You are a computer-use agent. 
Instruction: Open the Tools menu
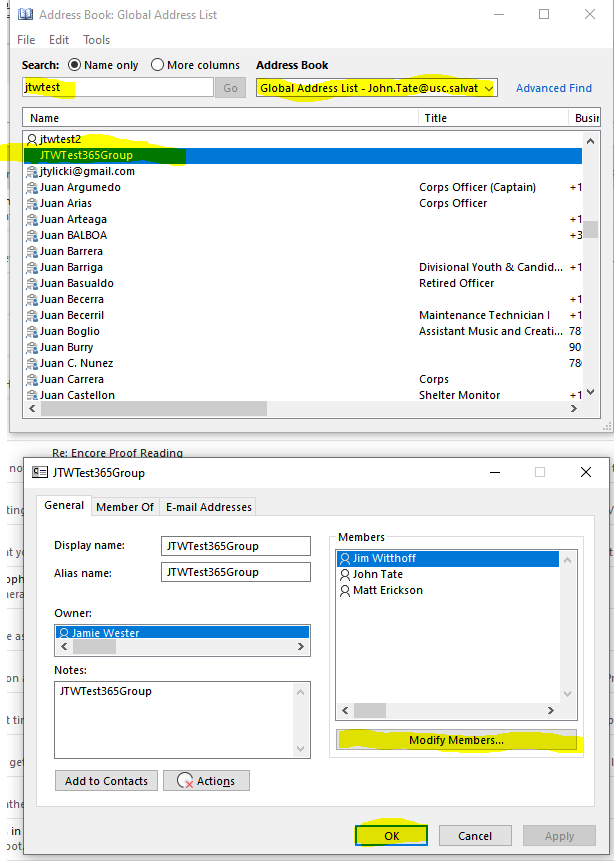[97, 40]
